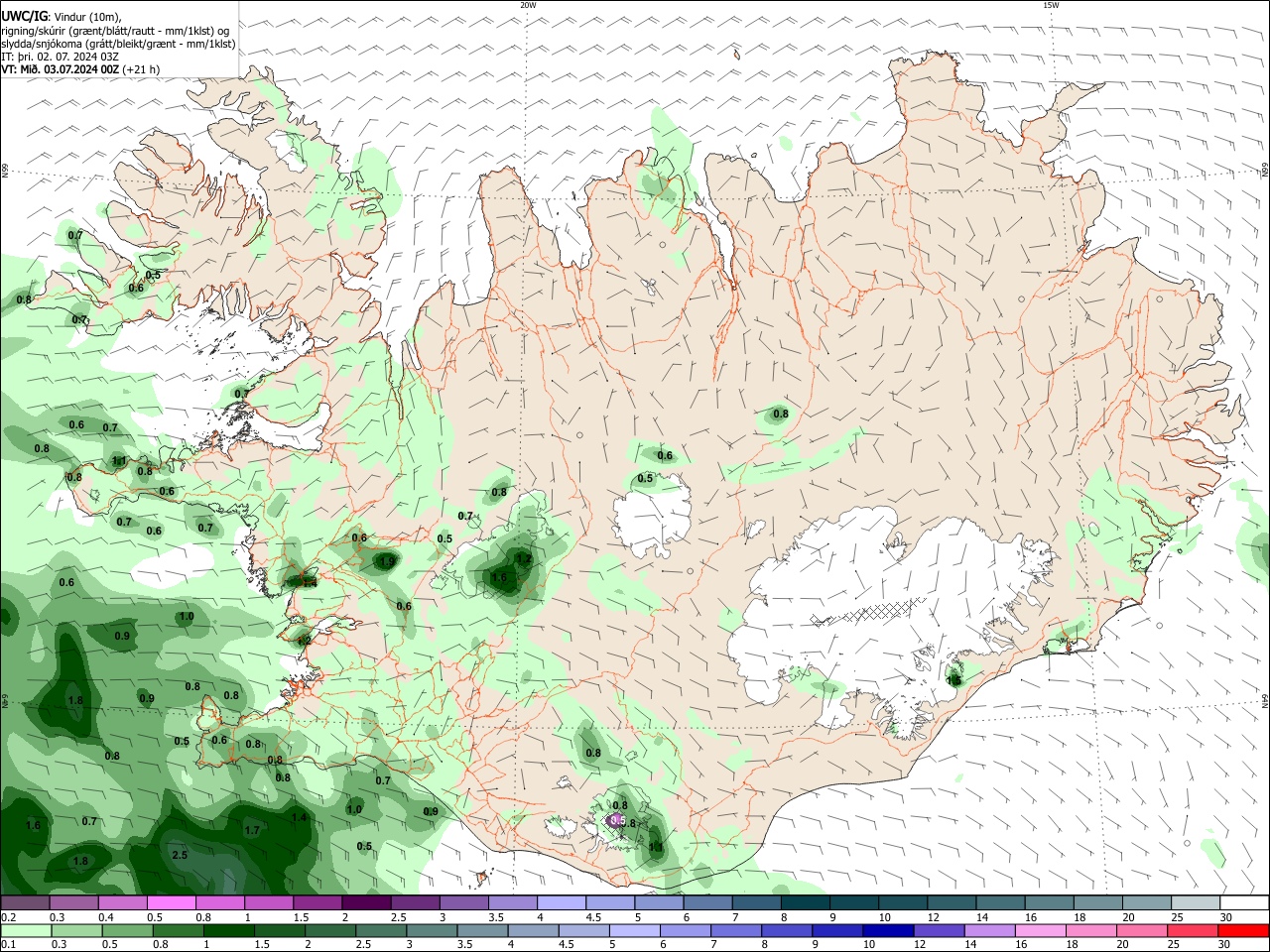Click the violet 12 swatch in lower legend

[x=939, y=931]
